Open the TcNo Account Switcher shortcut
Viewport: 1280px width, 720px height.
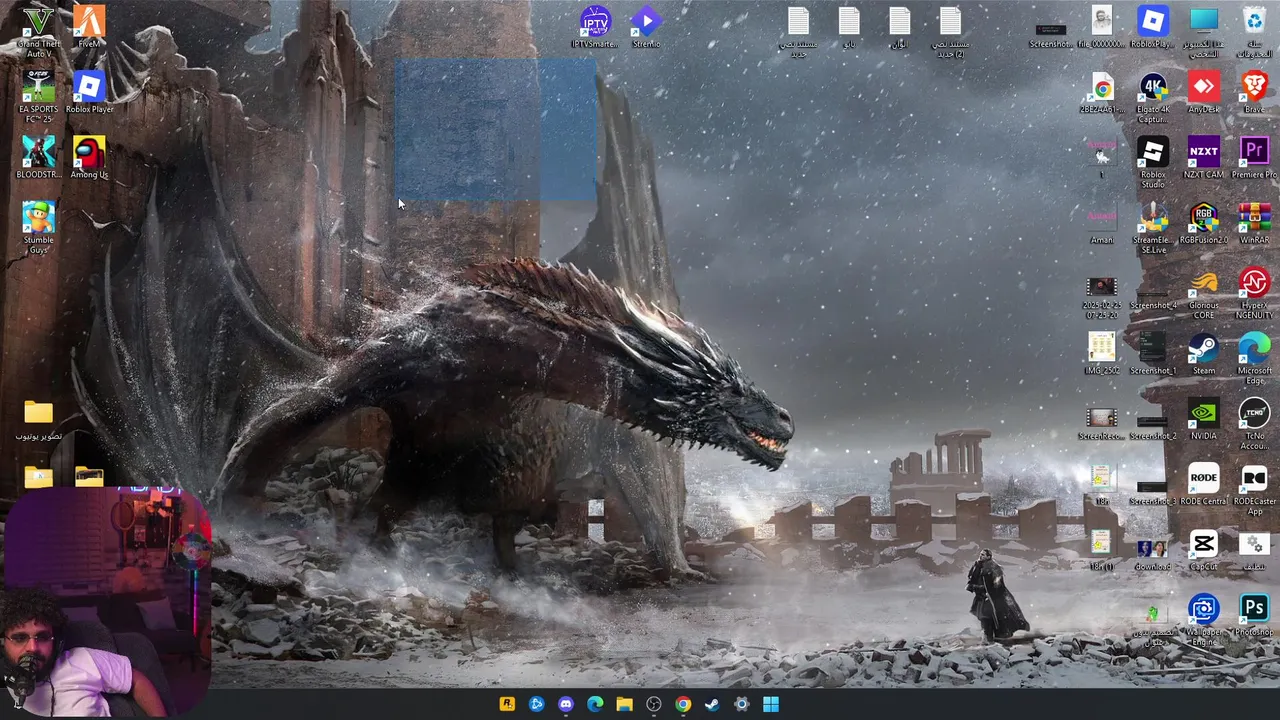pos(1254,423)
